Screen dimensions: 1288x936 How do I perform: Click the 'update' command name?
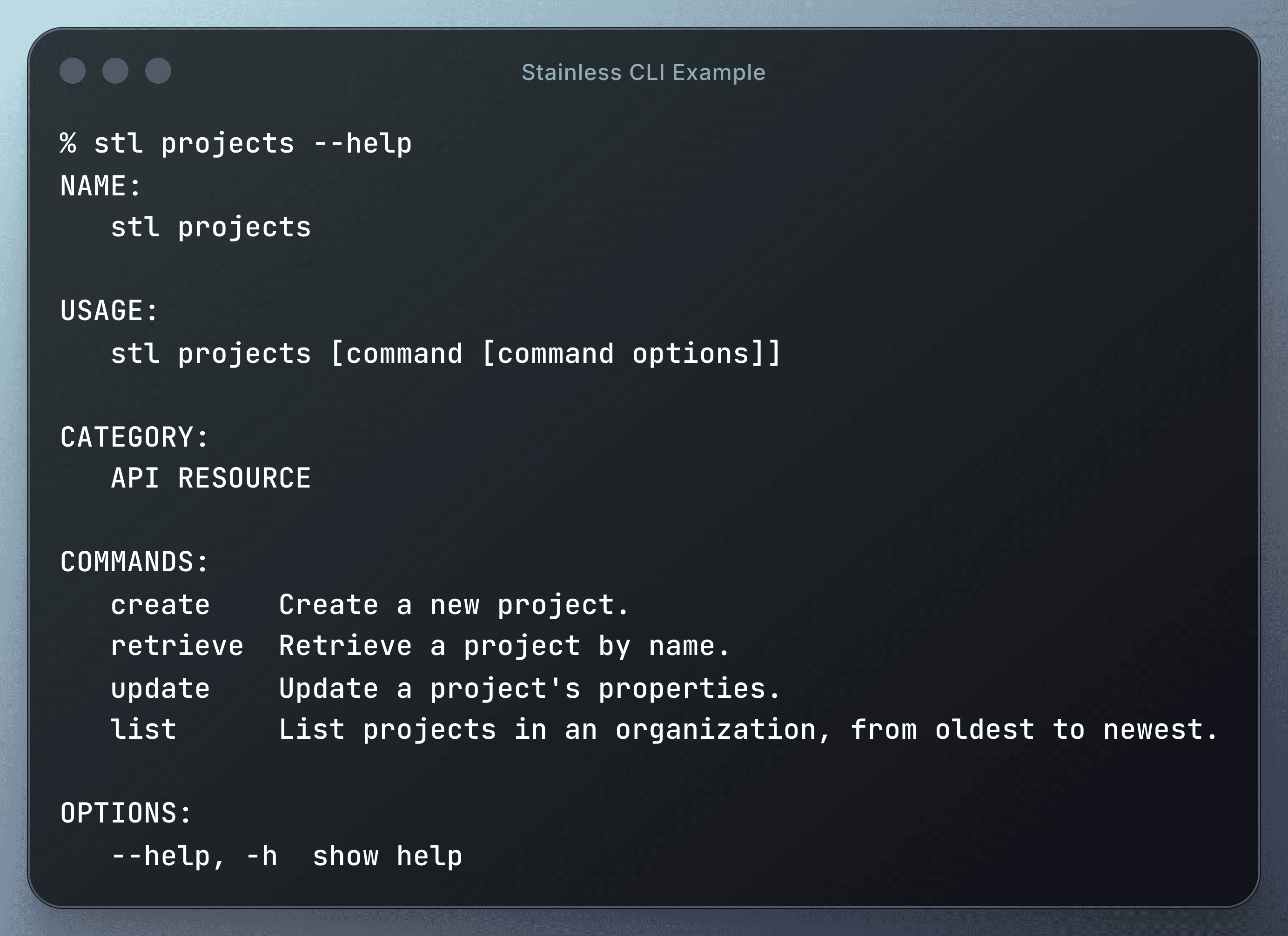(x=160, y=689)
